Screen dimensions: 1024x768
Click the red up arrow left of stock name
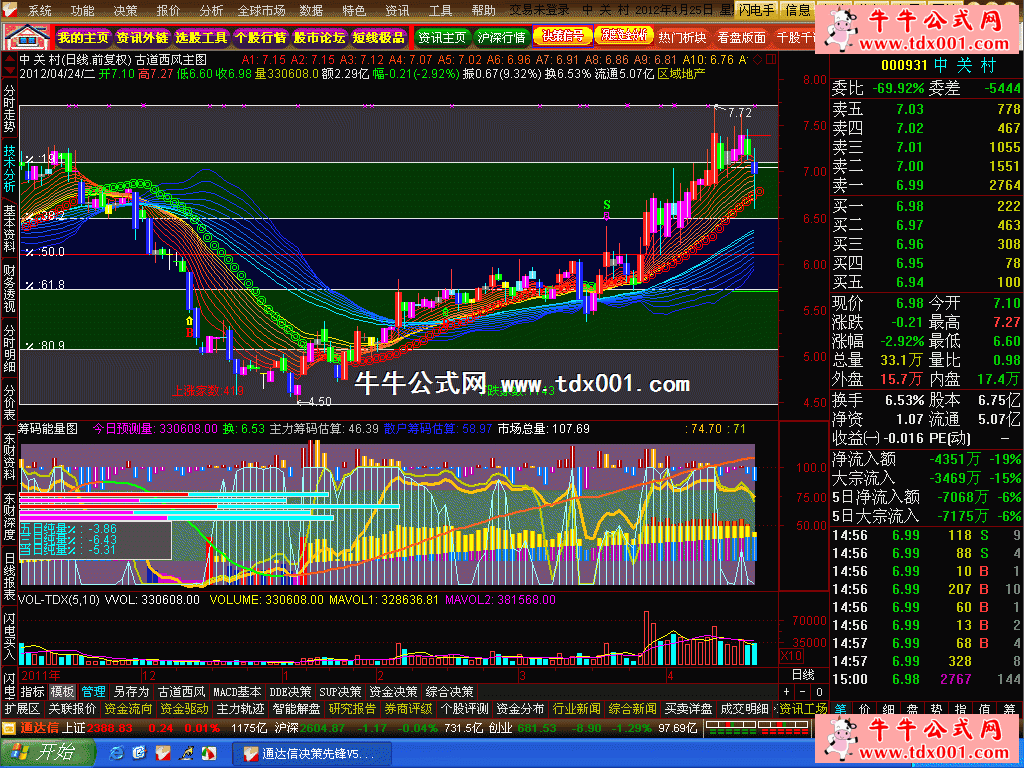tap(10, 59)
